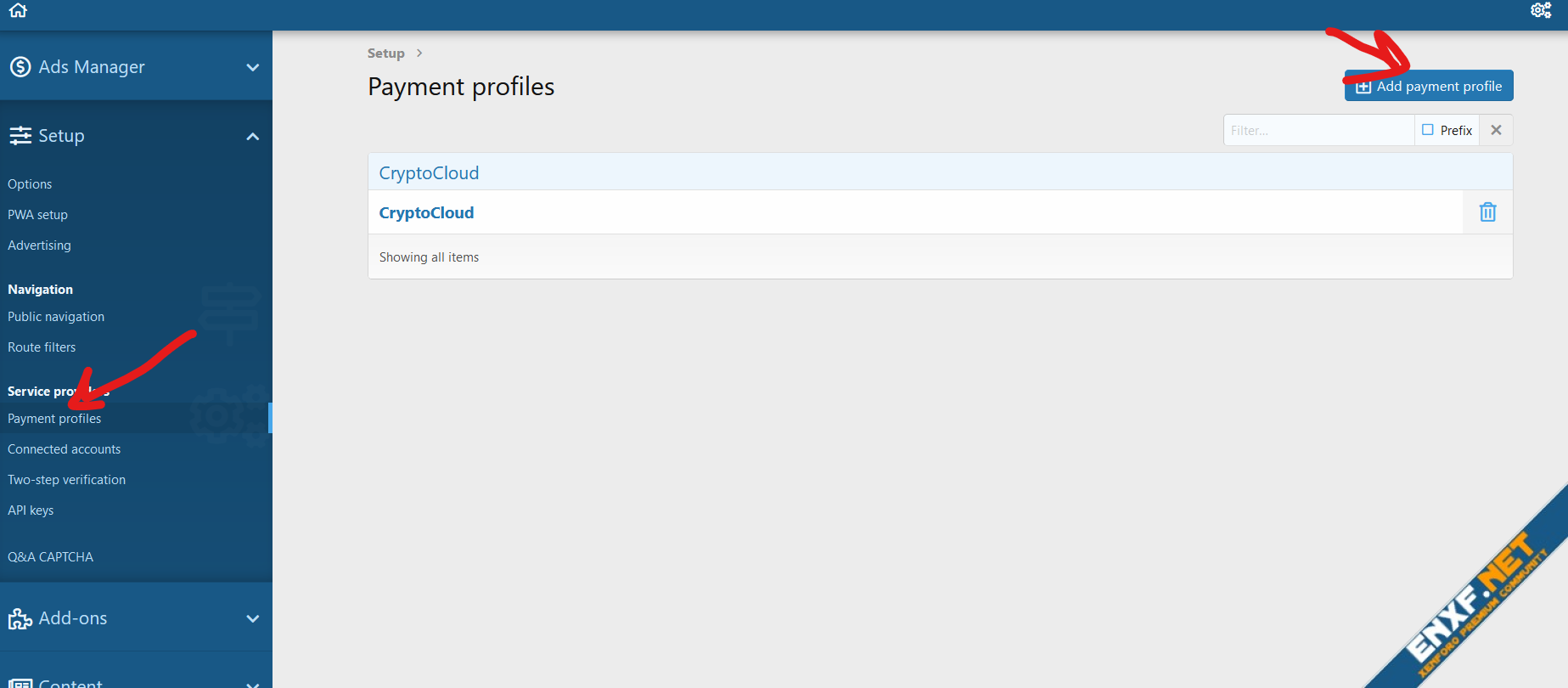This screenshot has height=688, width=1568.
Task: Enable the Prefix checkbox
Action: (1428, 130)
